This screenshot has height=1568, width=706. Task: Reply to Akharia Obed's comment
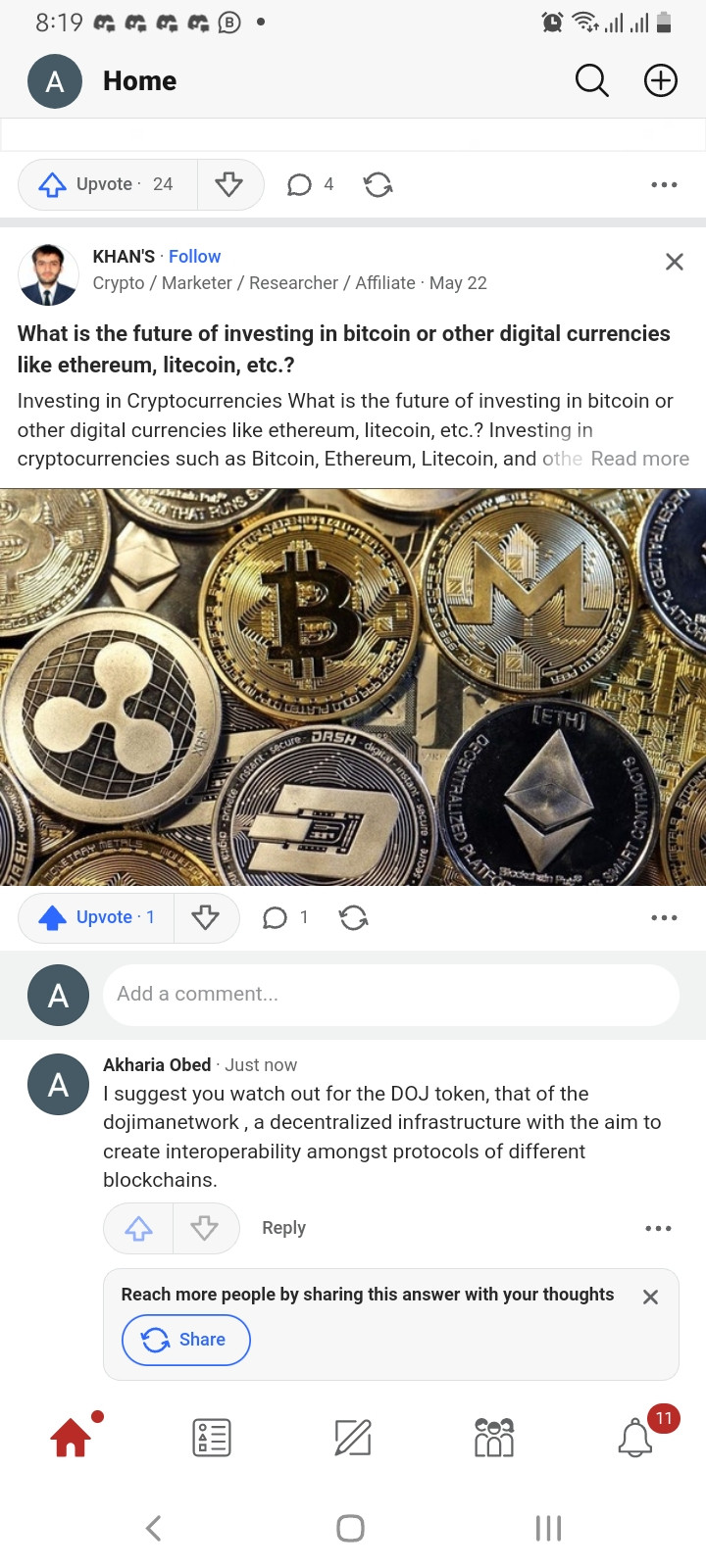pos(283,1228)
